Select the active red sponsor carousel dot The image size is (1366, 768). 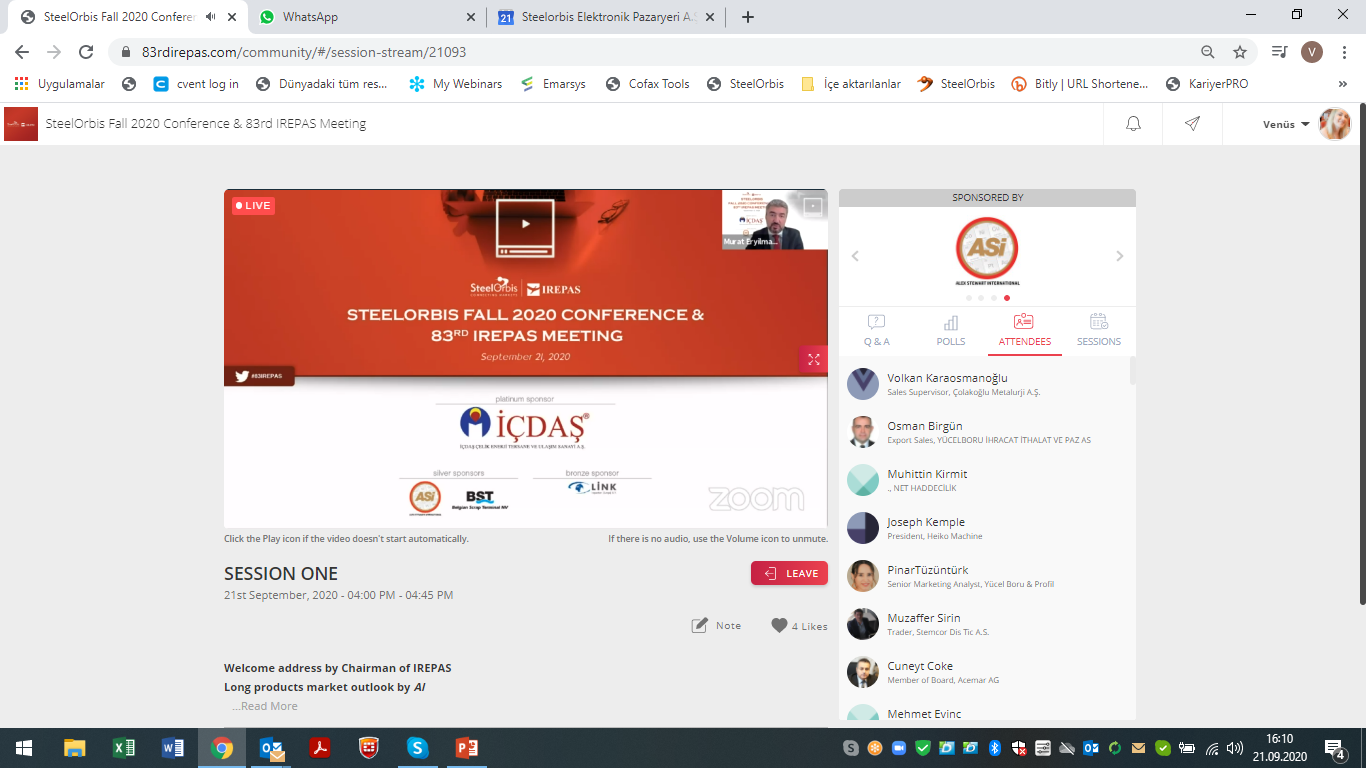coord(1006,298)
